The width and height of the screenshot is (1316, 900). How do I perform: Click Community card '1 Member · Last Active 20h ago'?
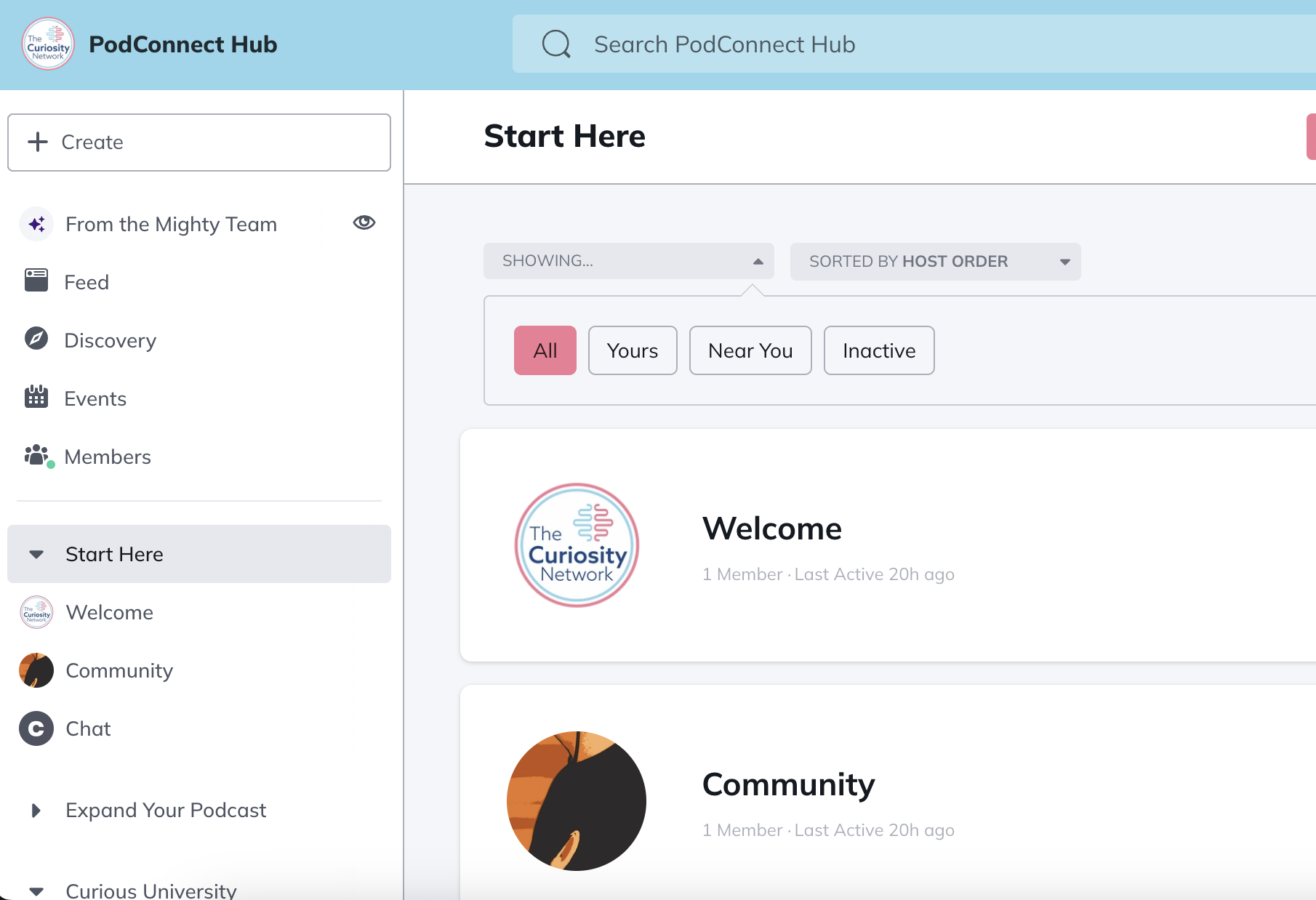click(x=828, y=830)
